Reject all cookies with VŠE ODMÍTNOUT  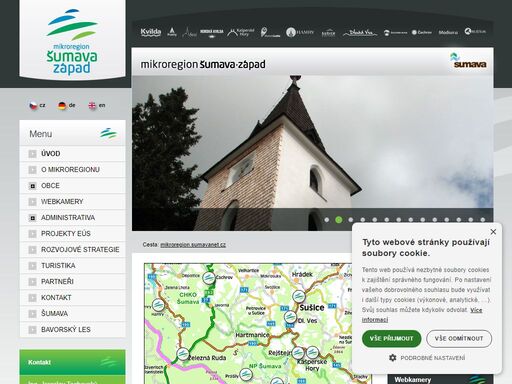tap(459, 339)
